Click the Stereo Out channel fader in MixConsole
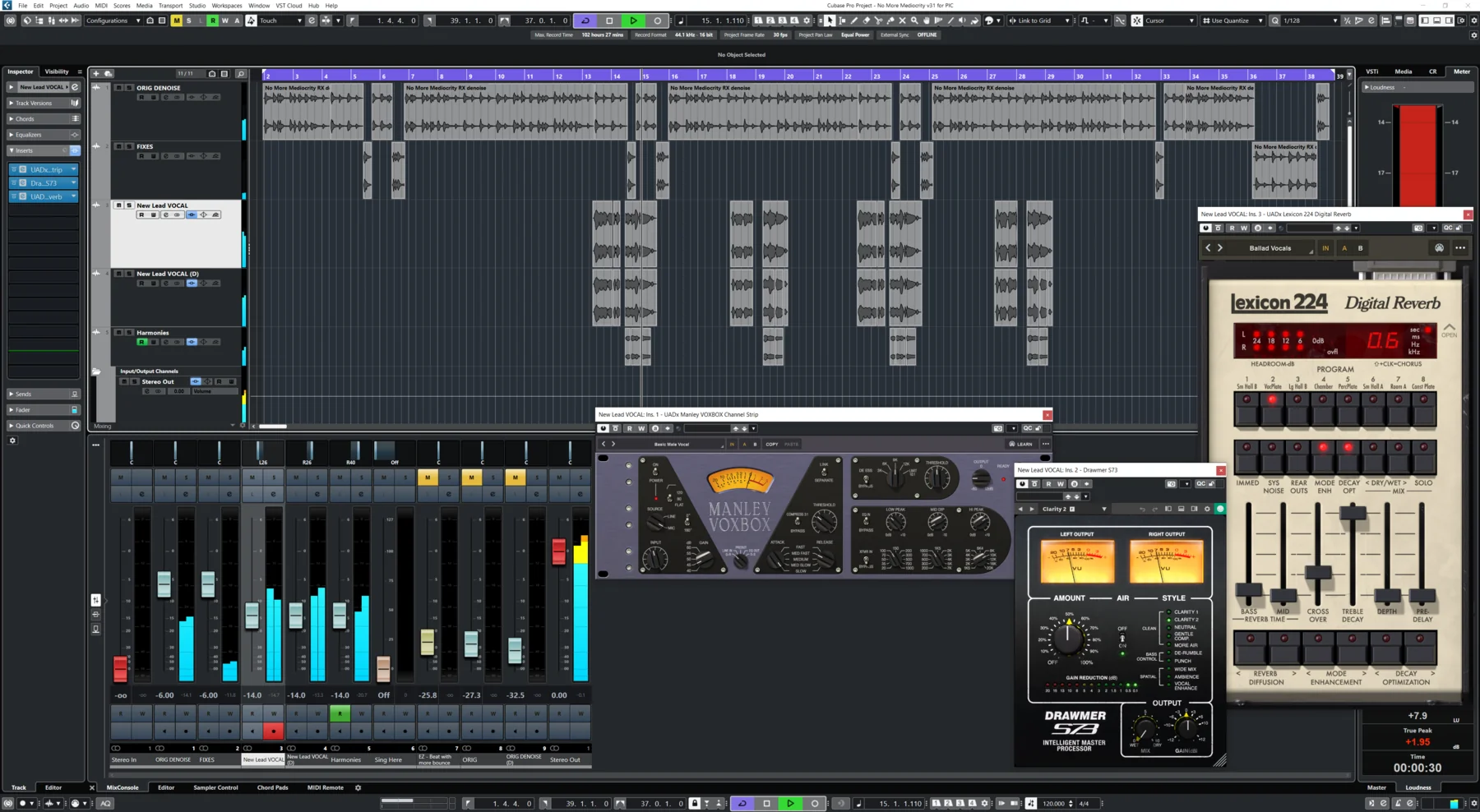 tap(558, 551)
